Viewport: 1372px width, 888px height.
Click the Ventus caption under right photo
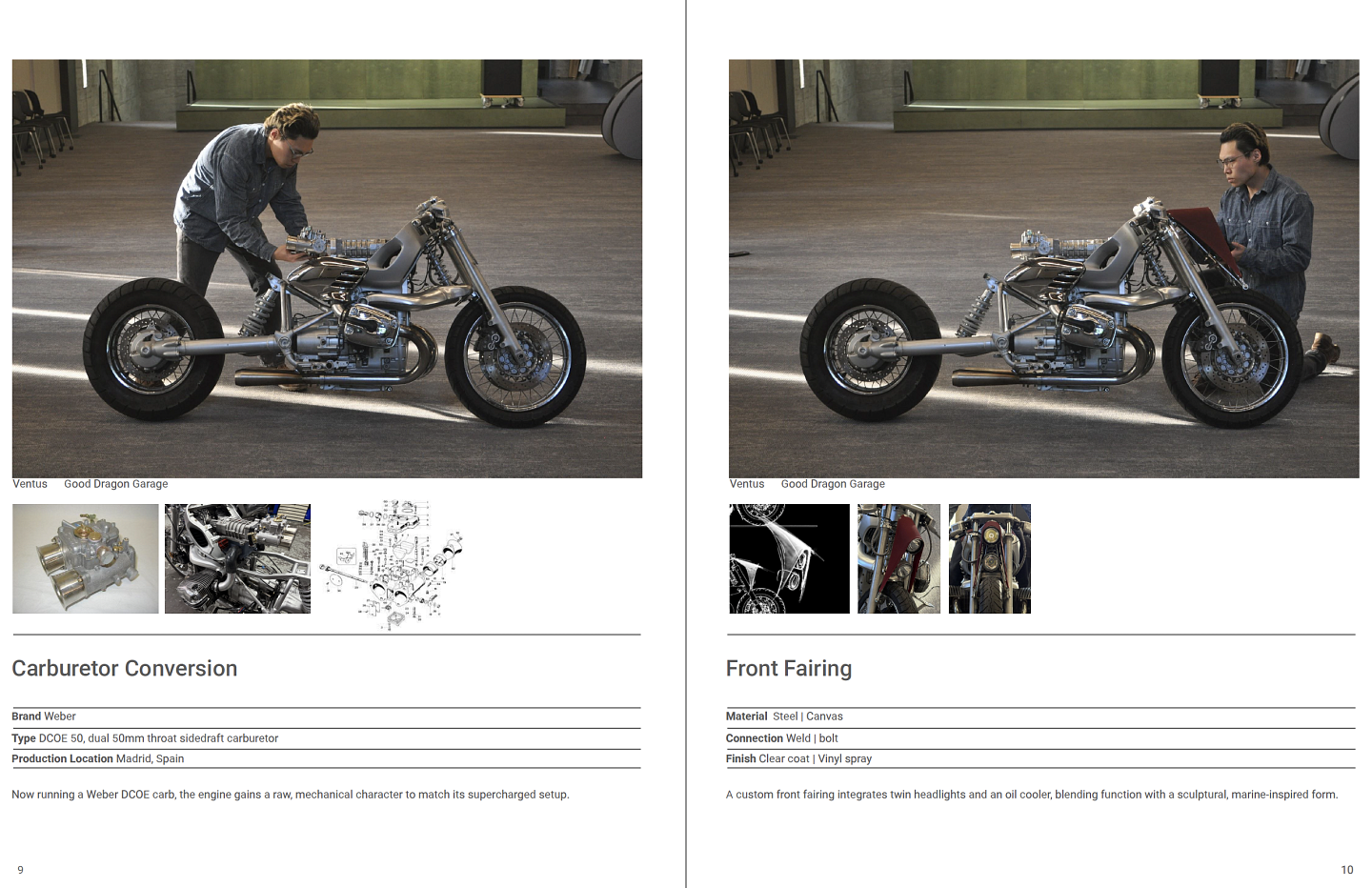[747, 484]
